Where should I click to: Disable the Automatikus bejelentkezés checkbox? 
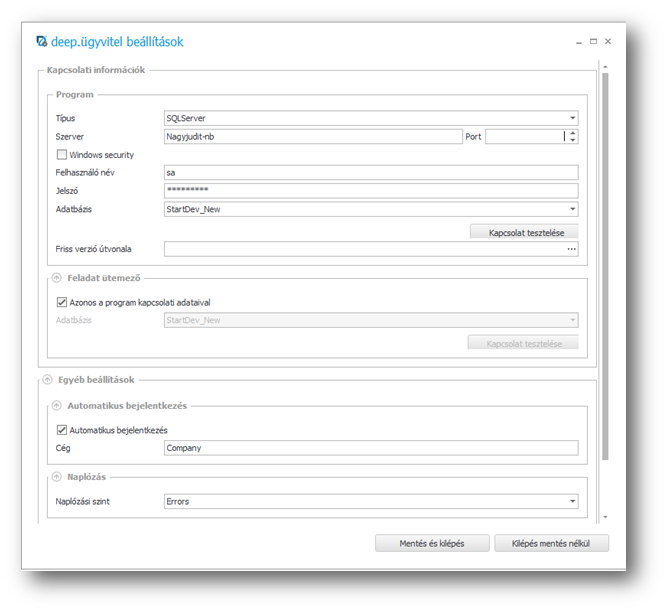point(62,430)
